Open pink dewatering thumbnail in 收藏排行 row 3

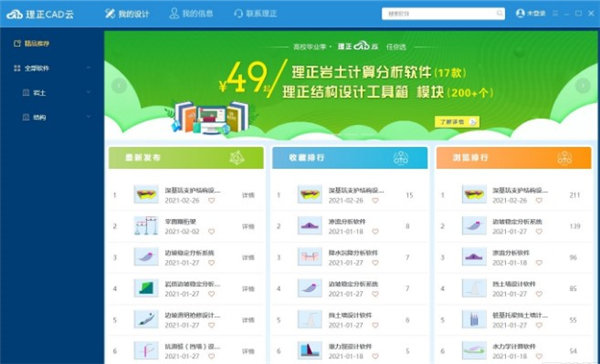pos(310,257)
